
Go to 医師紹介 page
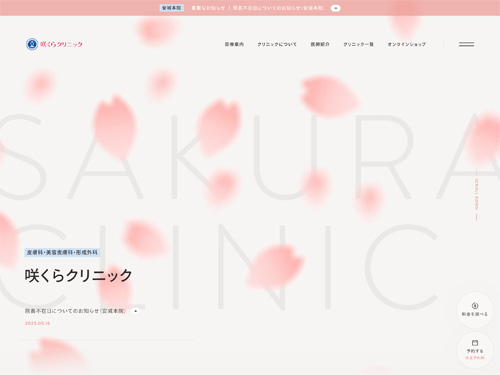320,44
